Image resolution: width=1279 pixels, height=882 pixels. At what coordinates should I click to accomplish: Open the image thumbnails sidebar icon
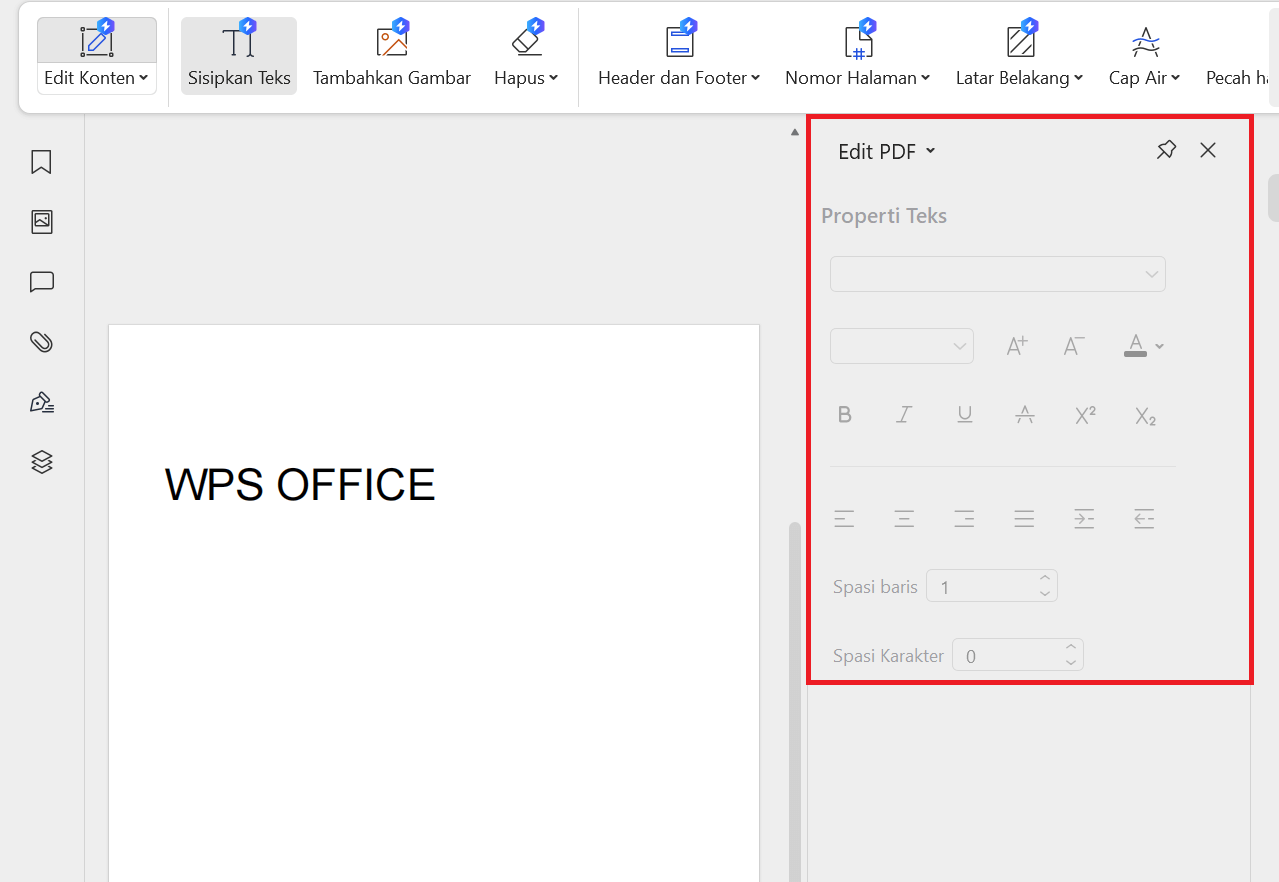41,222
